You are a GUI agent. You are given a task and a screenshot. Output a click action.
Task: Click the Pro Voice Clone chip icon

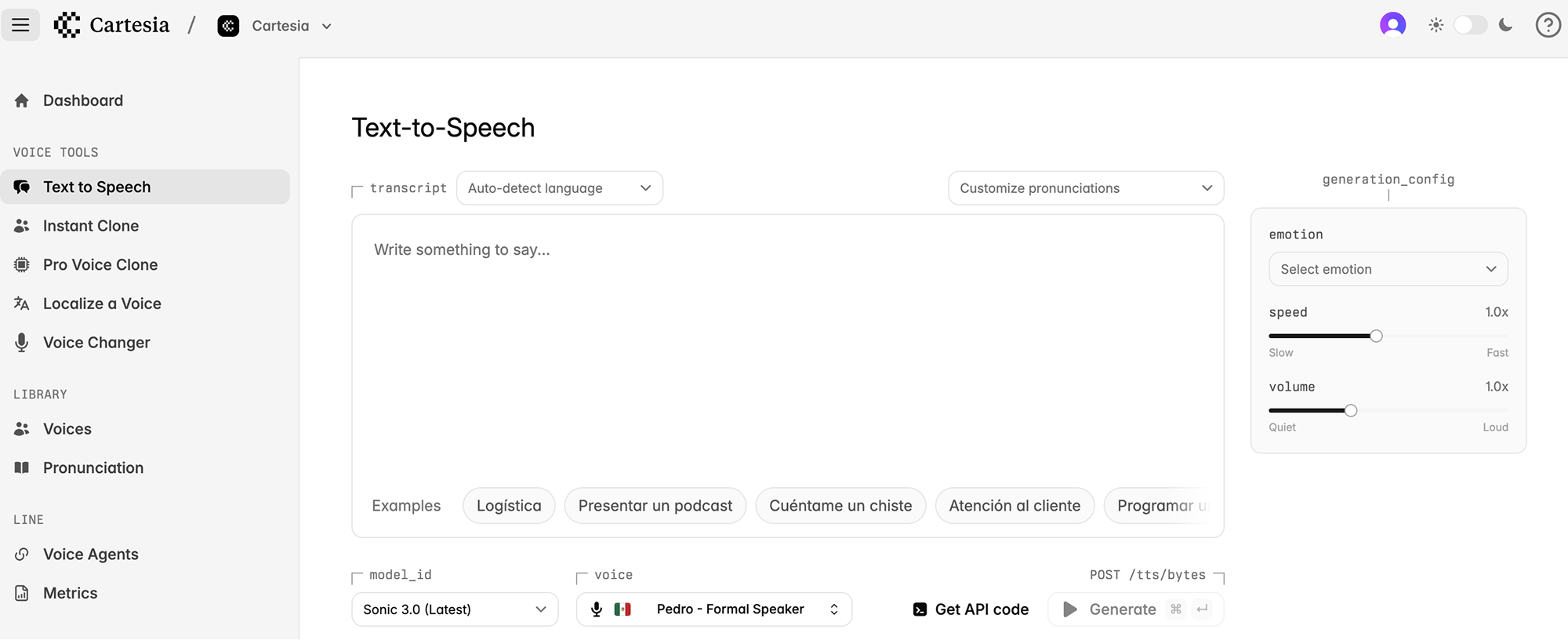[x=22, y=264]
